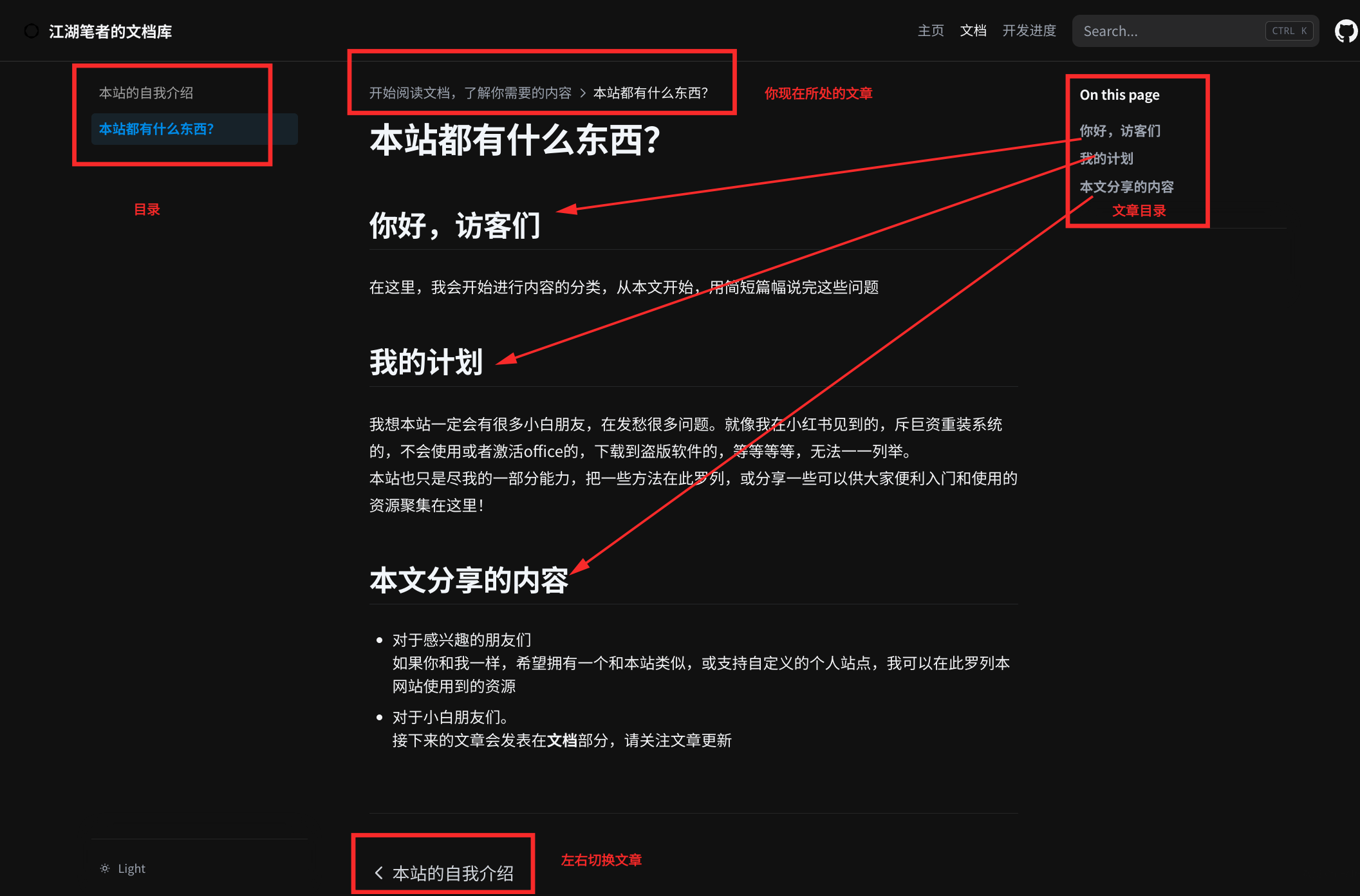Viewport: 1360px width, 896px height.
Task: Open the 开发进度 navigation item
Action: 1029,31
